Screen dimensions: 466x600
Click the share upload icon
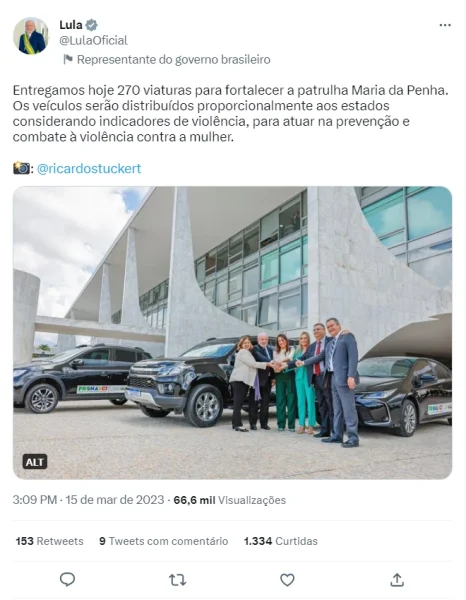(397, 580)
